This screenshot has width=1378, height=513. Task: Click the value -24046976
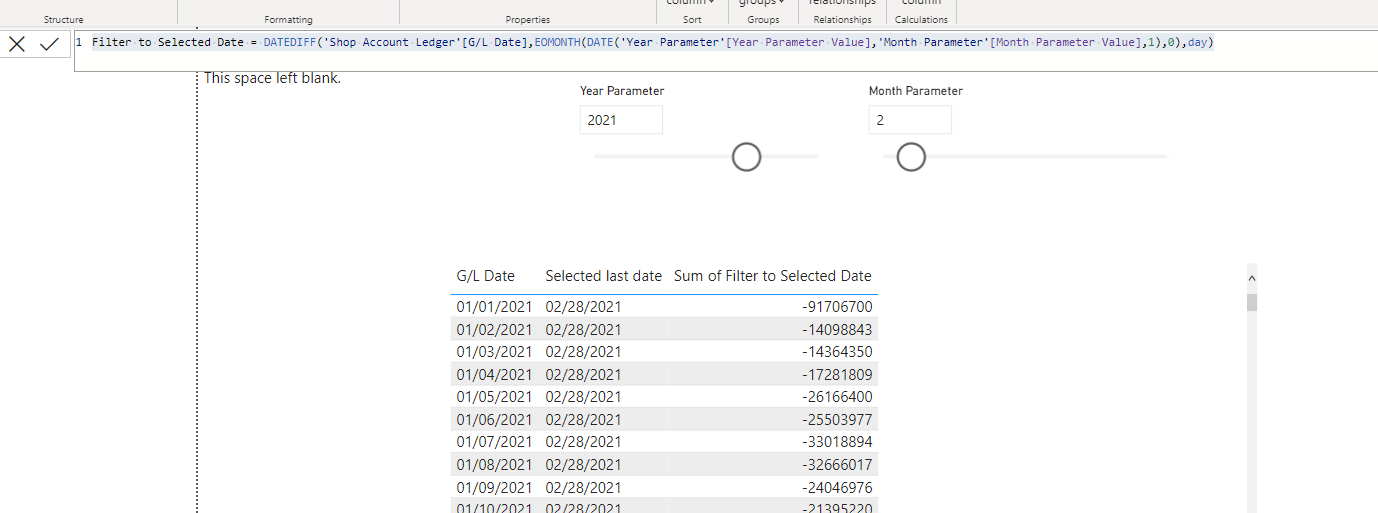837,488
